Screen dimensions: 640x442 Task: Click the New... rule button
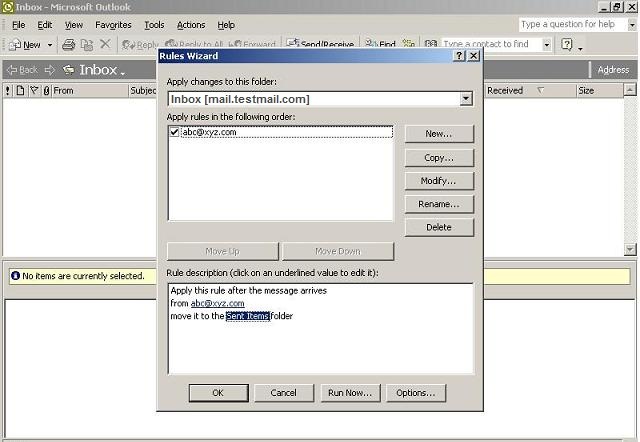439,134
